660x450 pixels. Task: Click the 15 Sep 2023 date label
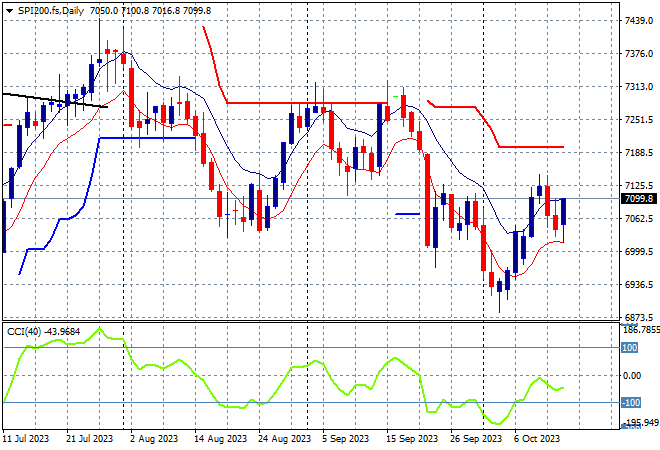(412, 439)
